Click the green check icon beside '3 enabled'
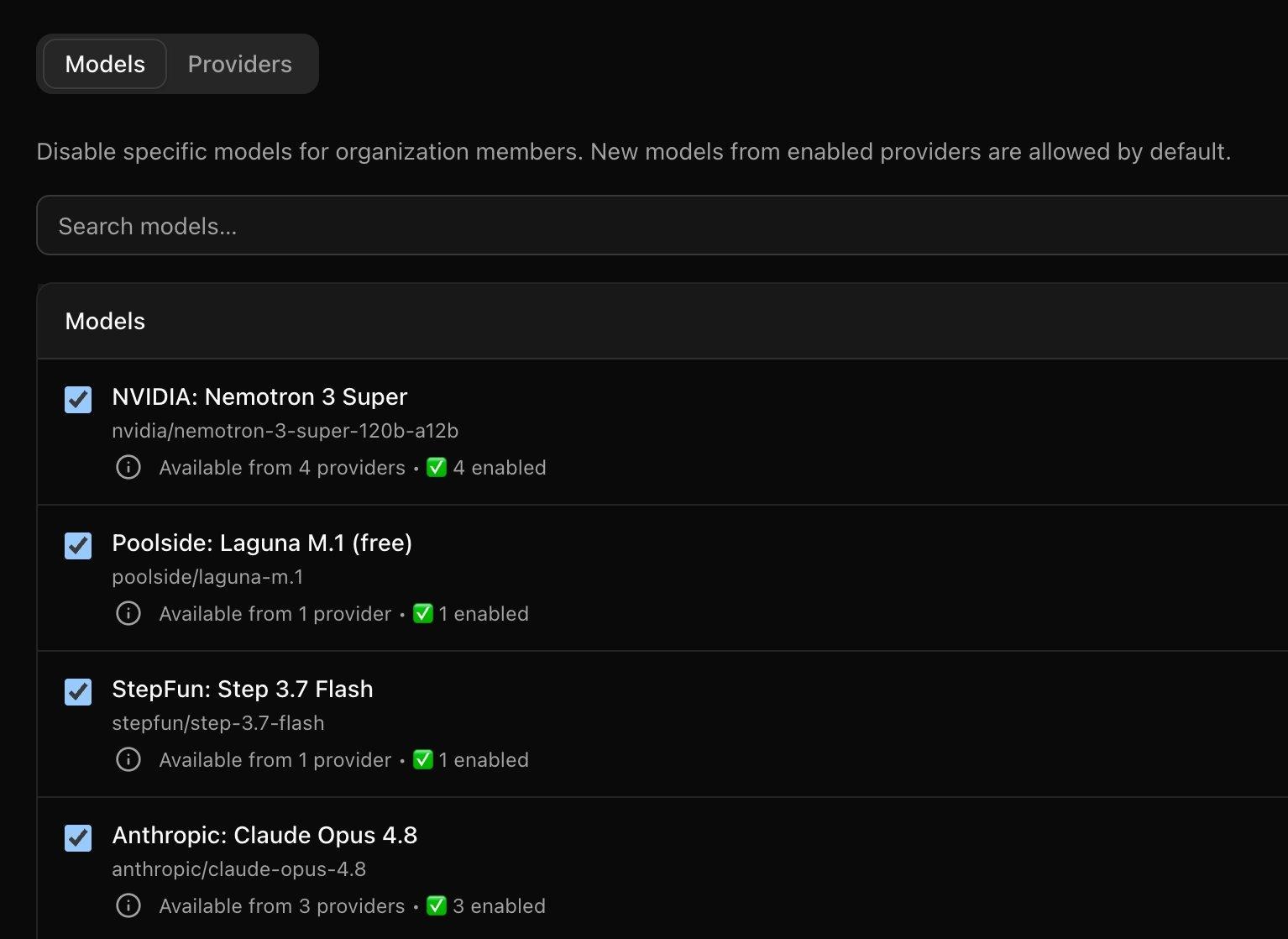1288x939 pixels. coord(437,905)
